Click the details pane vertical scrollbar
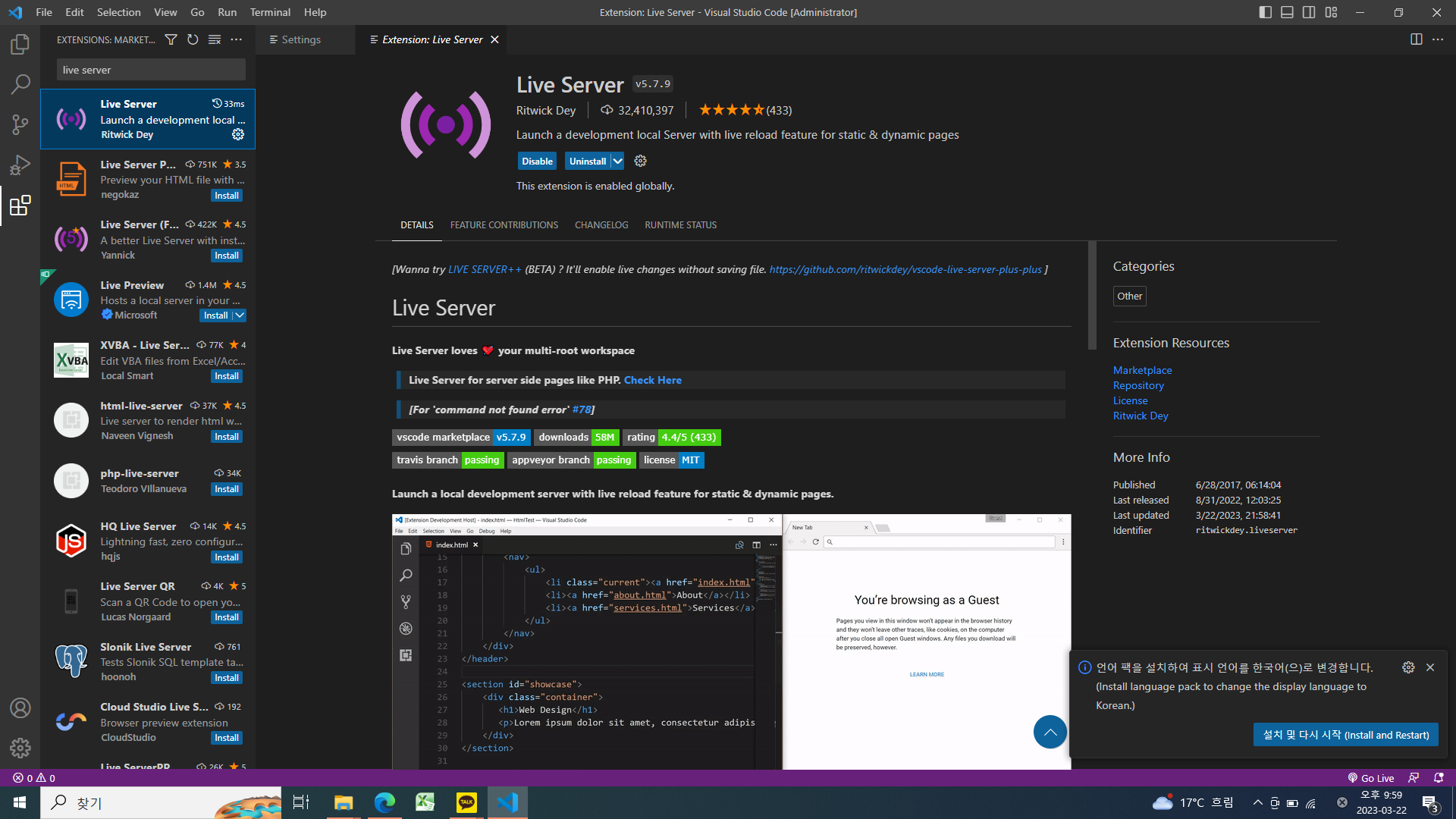 point(1092,296)
